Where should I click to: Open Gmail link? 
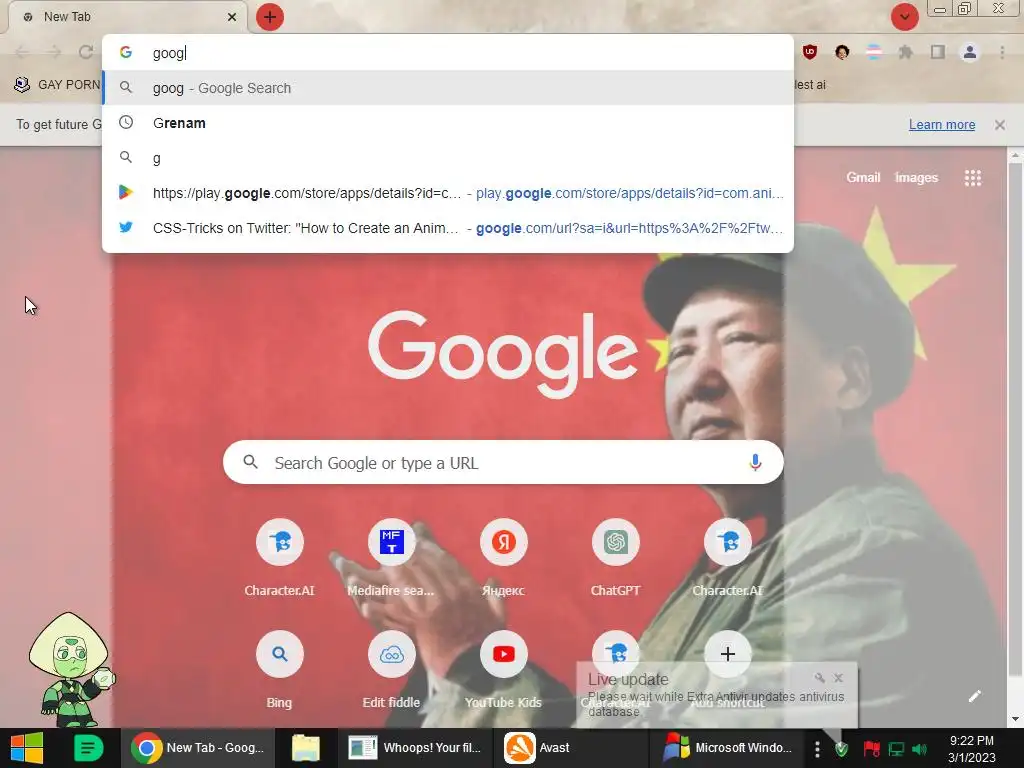tap(863, 178)
